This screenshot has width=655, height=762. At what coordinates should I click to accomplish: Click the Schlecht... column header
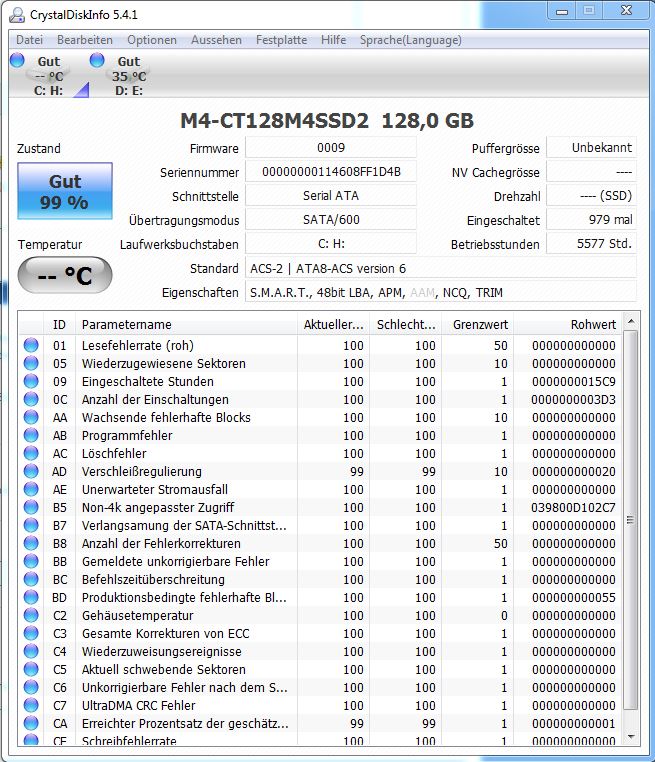pos(406,324)
